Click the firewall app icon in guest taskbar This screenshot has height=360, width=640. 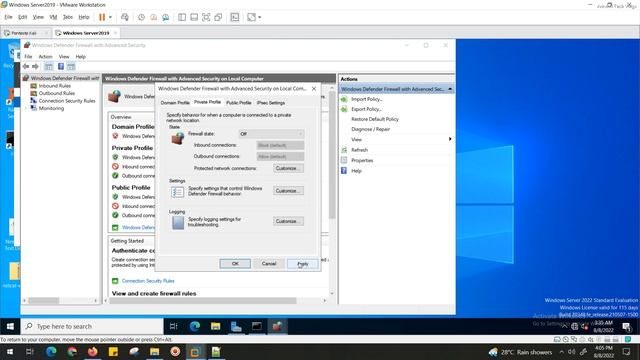[x=277, y=326]
